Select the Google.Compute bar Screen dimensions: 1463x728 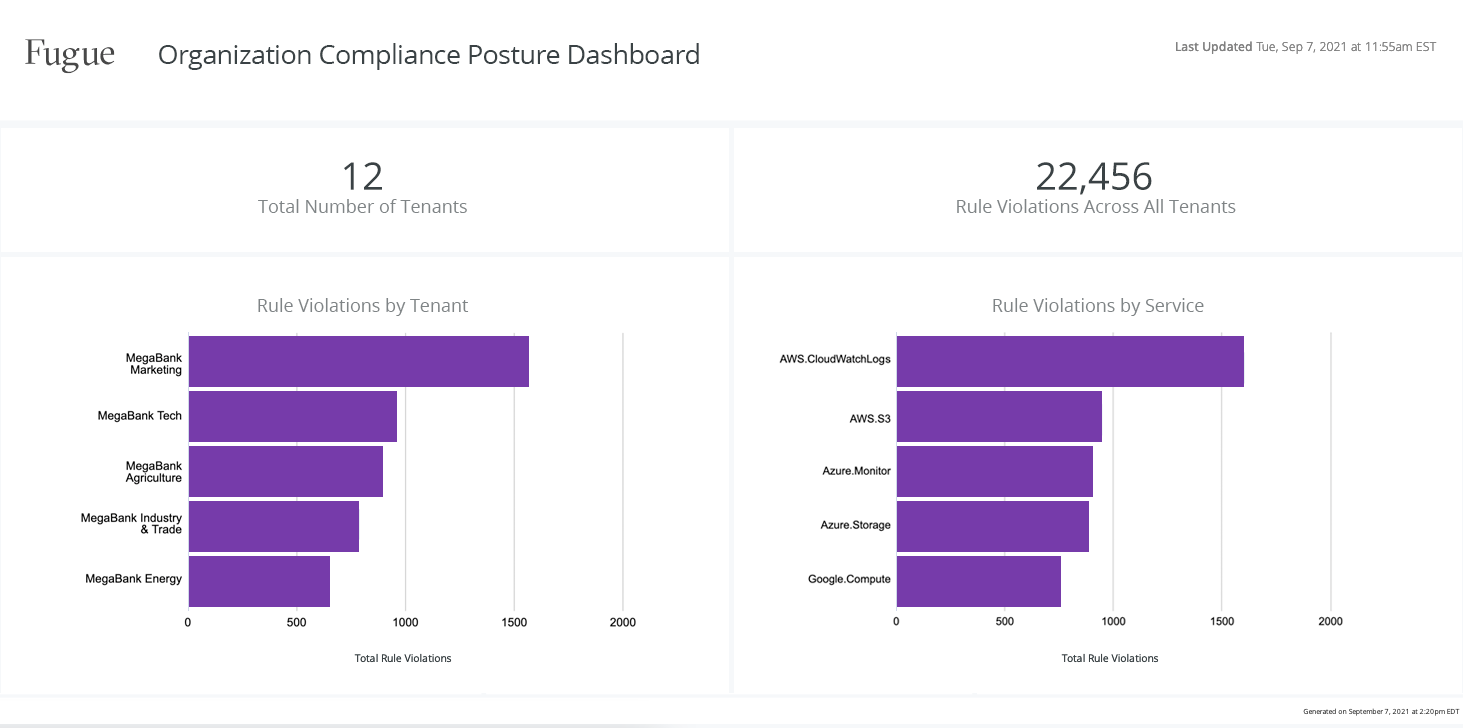tap(978, 581)
